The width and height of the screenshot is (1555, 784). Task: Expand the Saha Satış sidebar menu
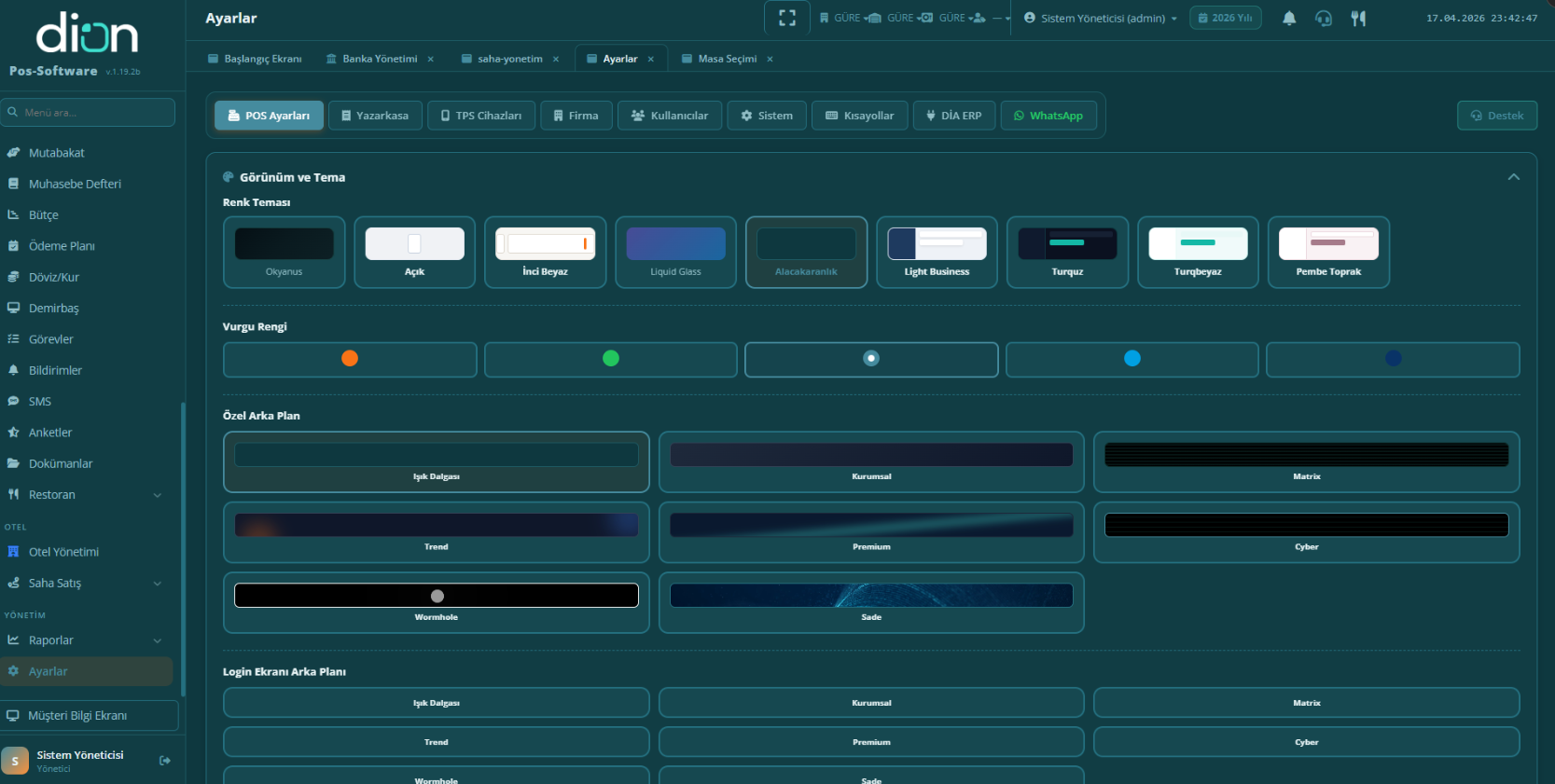(87, 584)
